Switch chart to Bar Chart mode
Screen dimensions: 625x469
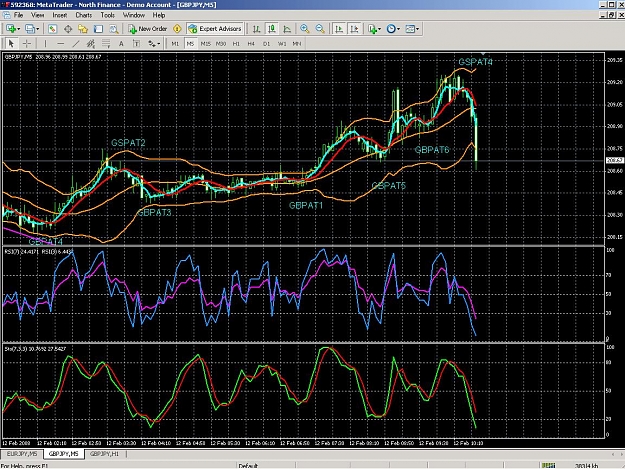257,29
